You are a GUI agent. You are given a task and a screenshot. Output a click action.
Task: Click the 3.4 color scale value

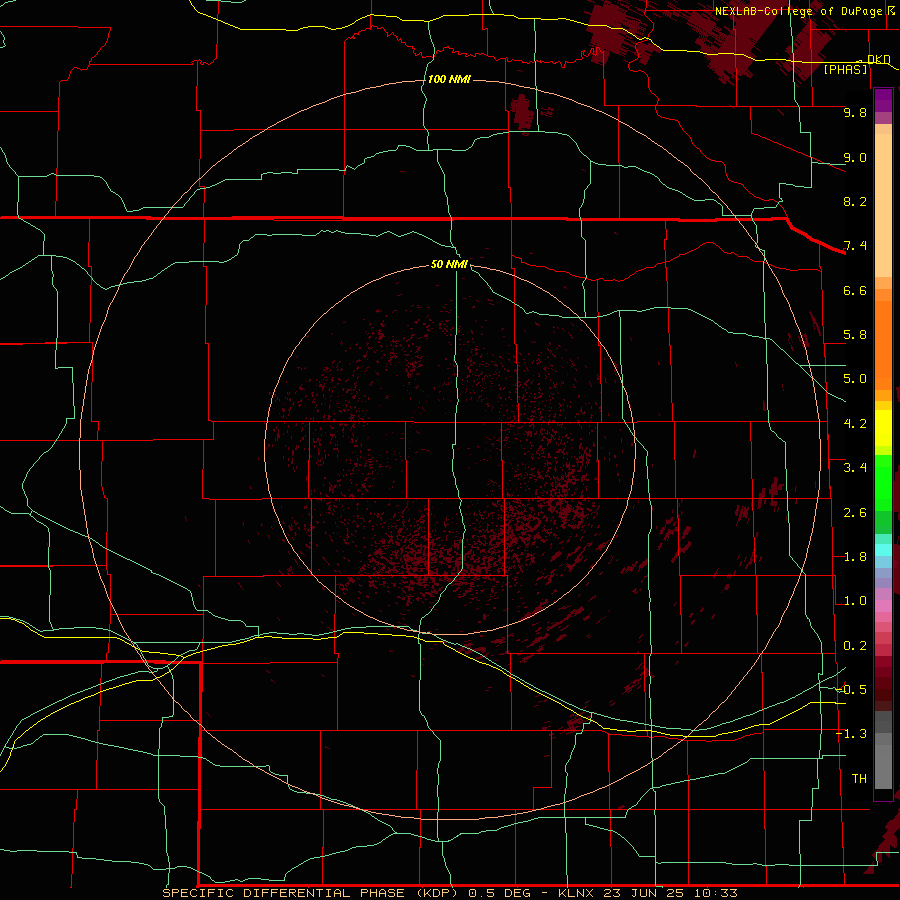pos(855,468)
